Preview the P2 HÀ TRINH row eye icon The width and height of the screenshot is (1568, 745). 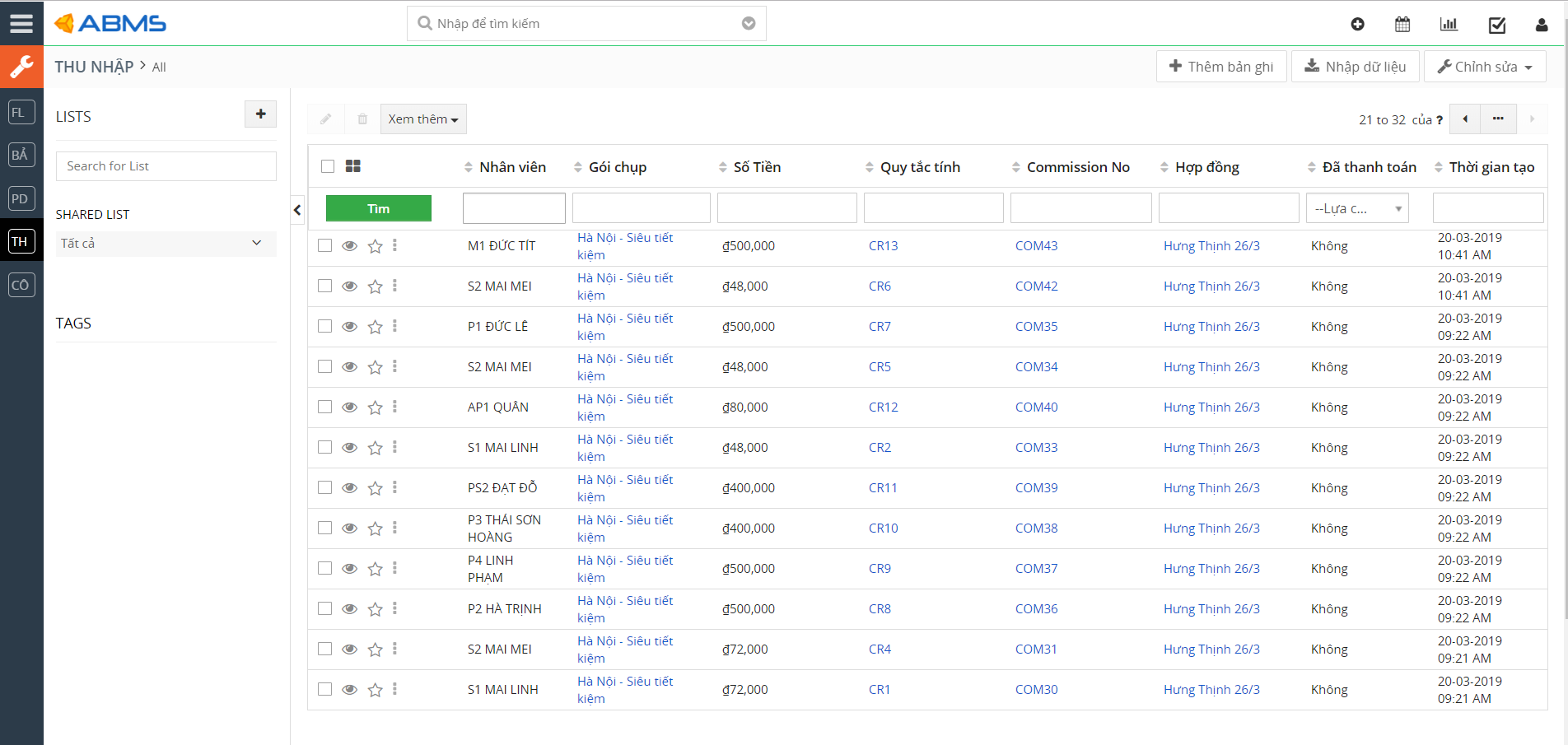coord(350,609)
